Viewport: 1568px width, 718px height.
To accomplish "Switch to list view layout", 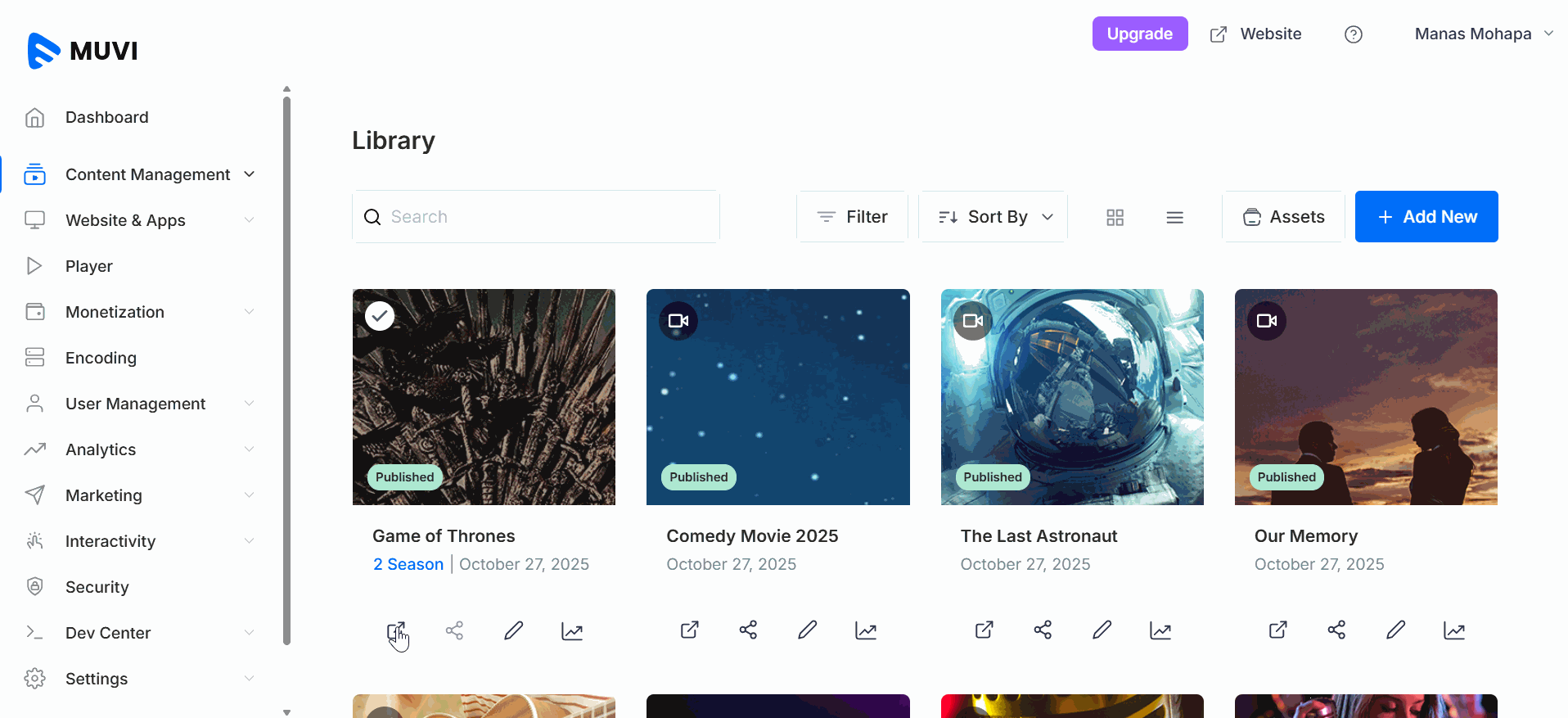I will (x=1174, y=217).
